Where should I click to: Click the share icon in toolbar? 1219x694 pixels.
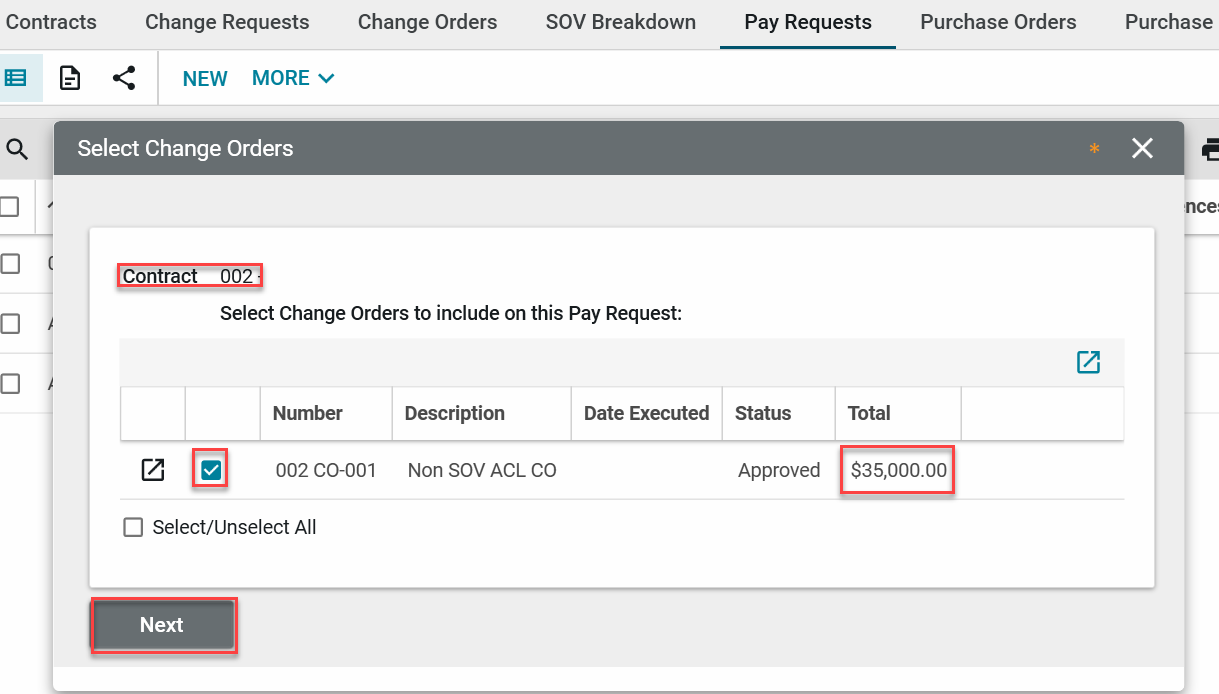point(124,78)
